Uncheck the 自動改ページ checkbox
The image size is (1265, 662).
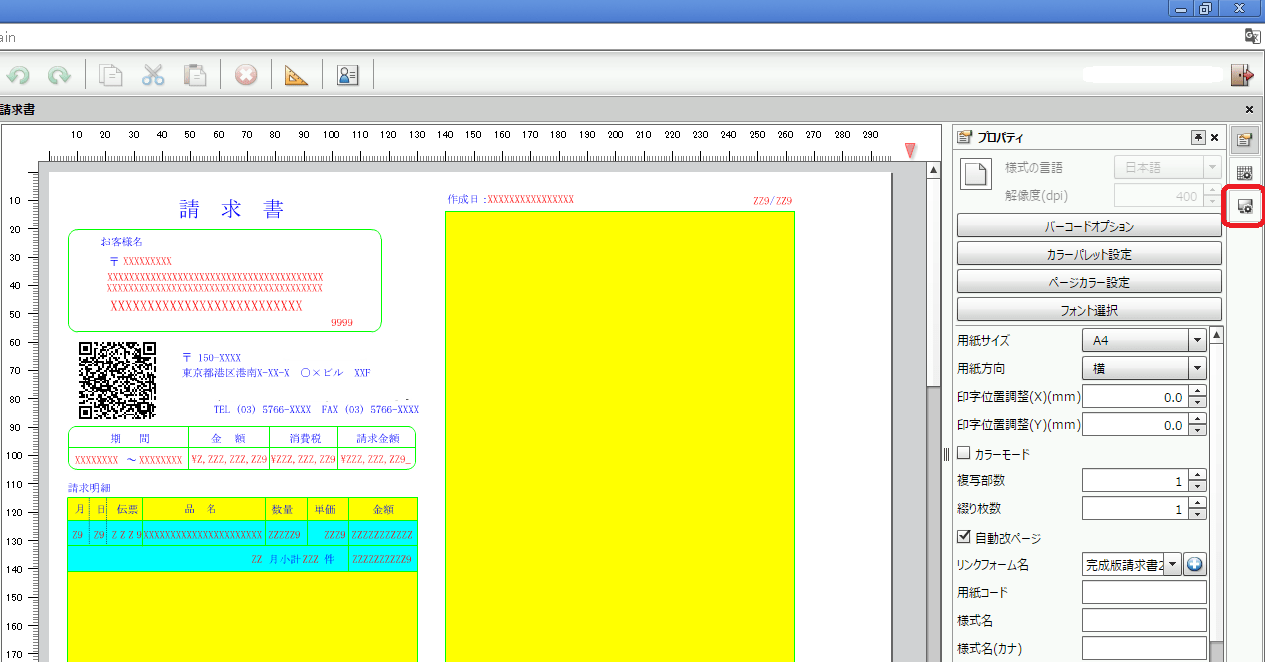coord(965,538)
